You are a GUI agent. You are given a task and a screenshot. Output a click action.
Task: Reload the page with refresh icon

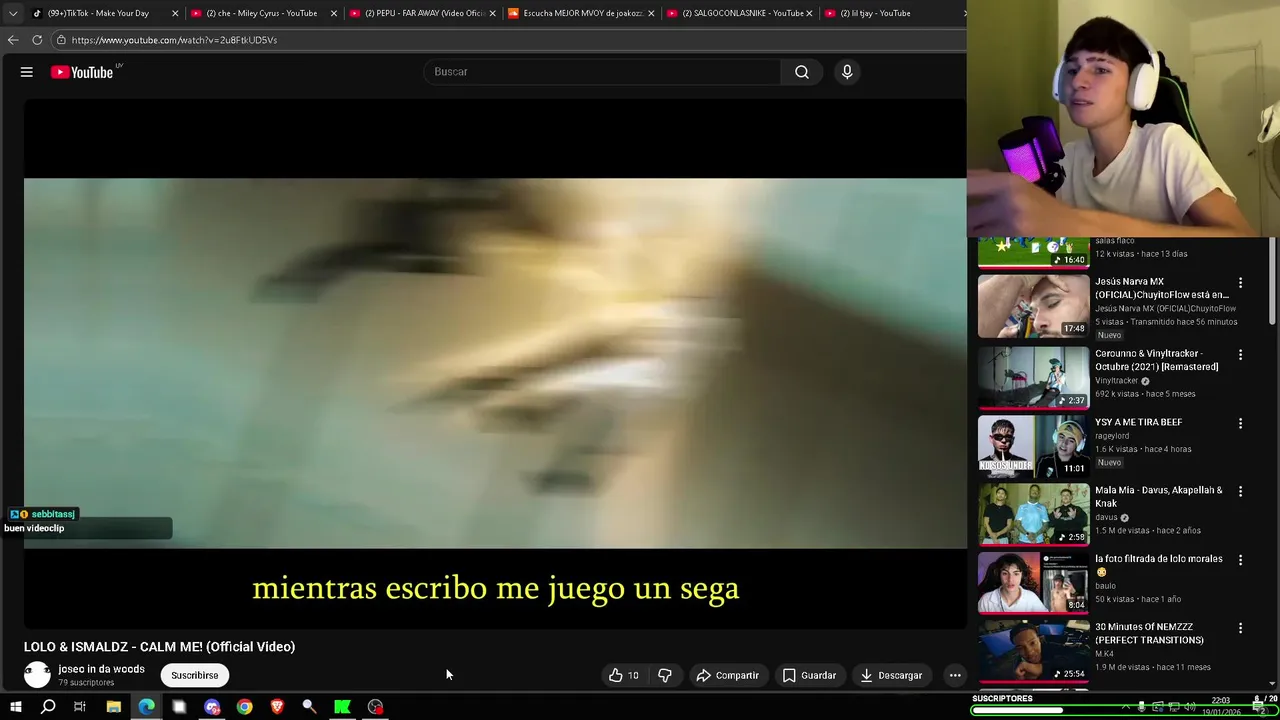coord(37,40)
